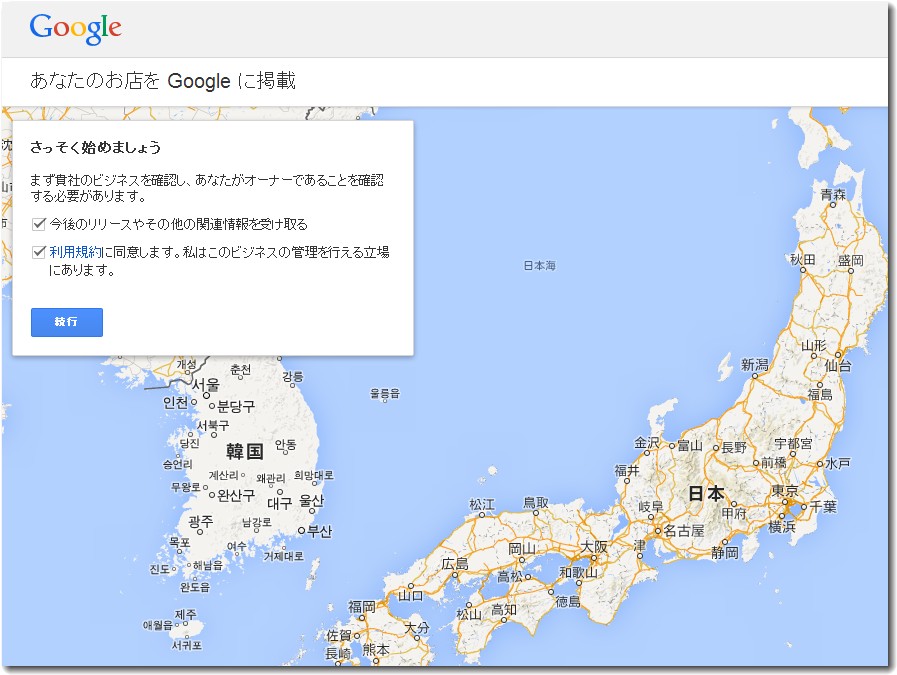Screen dimensions: 897x675
Task: Click the 인천 city label
Action: (176, 403)
